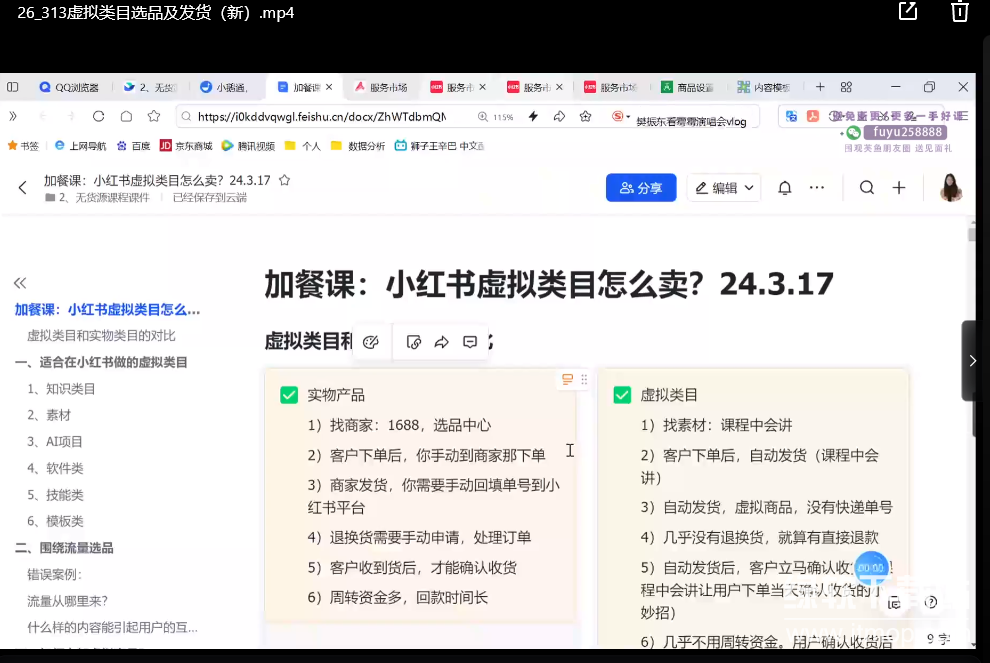Switch to the 2、无货 browser tab
This screenshot has width=990, height=663.
tap(150, 87)
